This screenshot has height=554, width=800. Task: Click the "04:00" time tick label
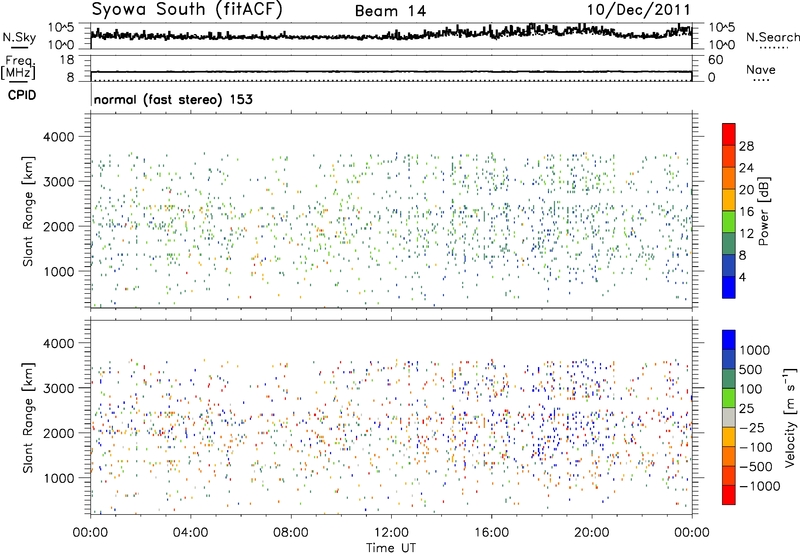190,533
